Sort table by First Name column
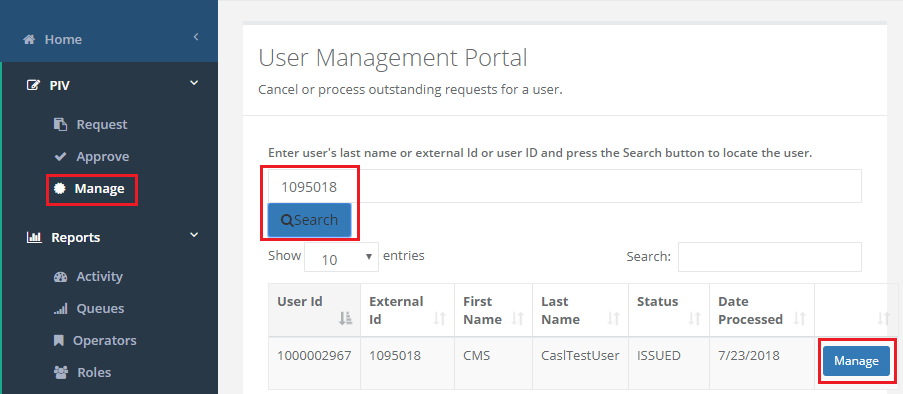903x394 pixels. point(494,310)
